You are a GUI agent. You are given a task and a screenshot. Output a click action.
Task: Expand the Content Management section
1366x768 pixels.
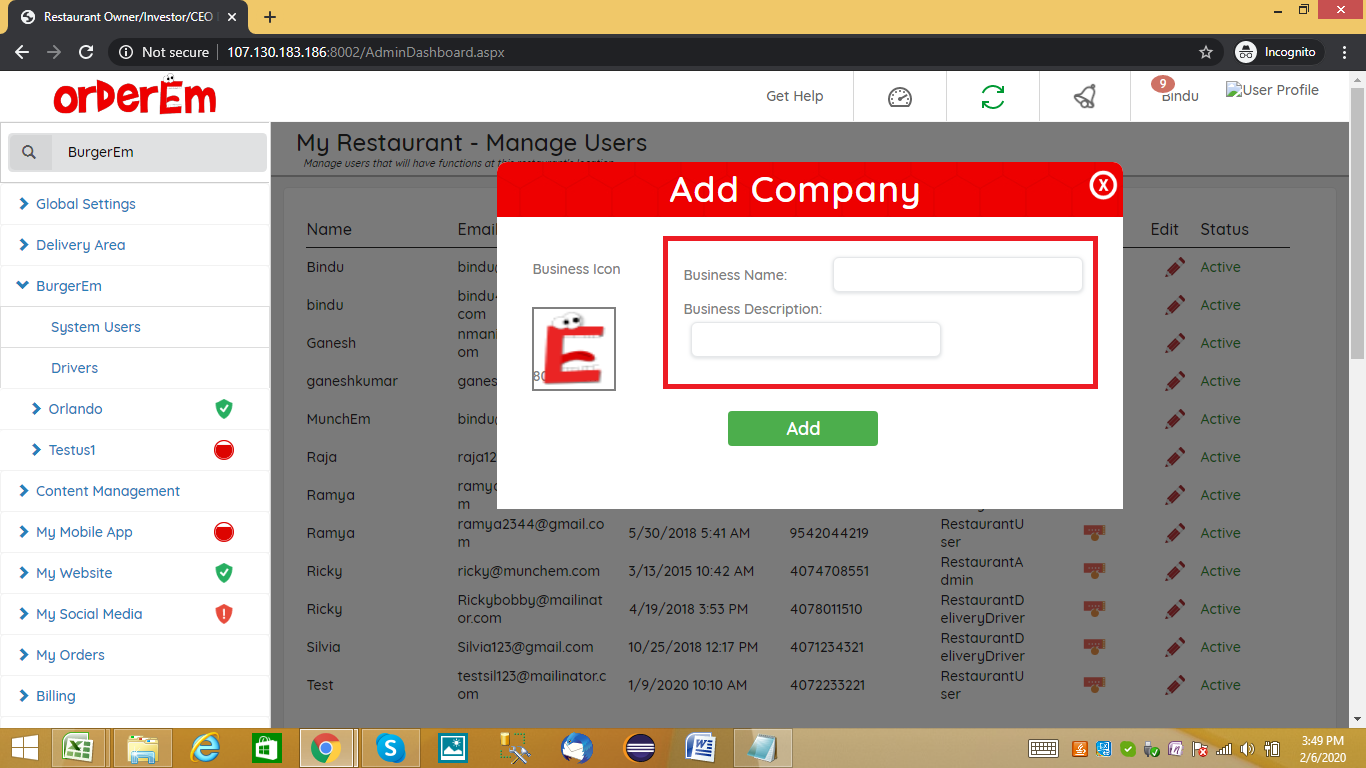click(x=107, y=491)
